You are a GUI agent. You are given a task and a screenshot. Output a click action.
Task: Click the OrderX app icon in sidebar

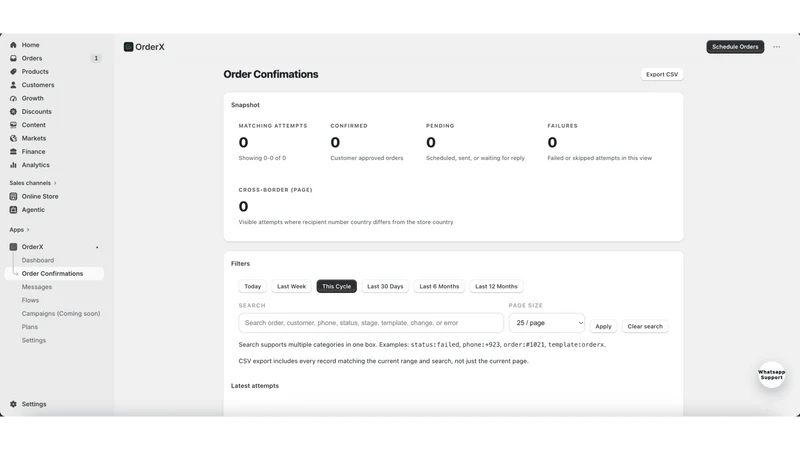(x=13, y=247)
